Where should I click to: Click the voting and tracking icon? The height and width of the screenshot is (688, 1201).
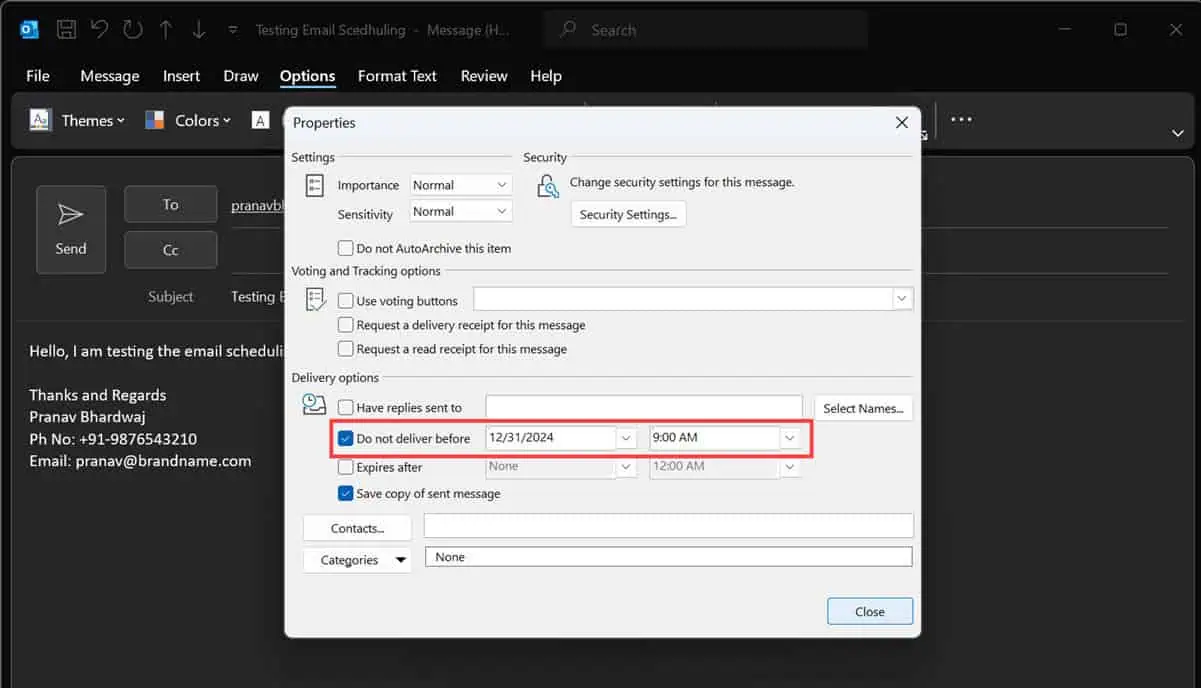(316, 300)
